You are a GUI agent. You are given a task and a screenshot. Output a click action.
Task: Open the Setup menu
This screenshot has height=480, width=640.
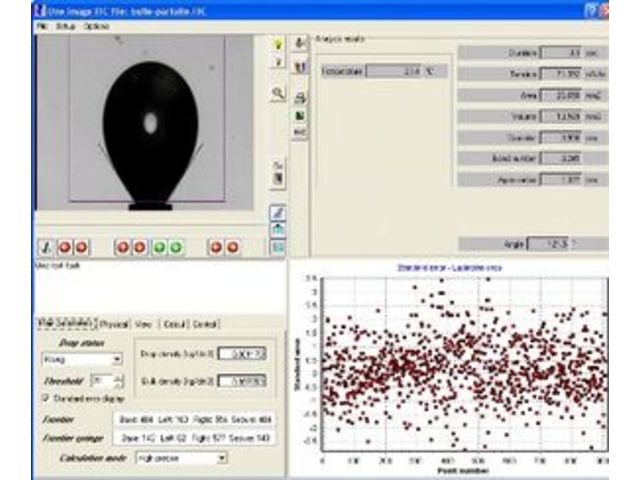pos(66,26)
